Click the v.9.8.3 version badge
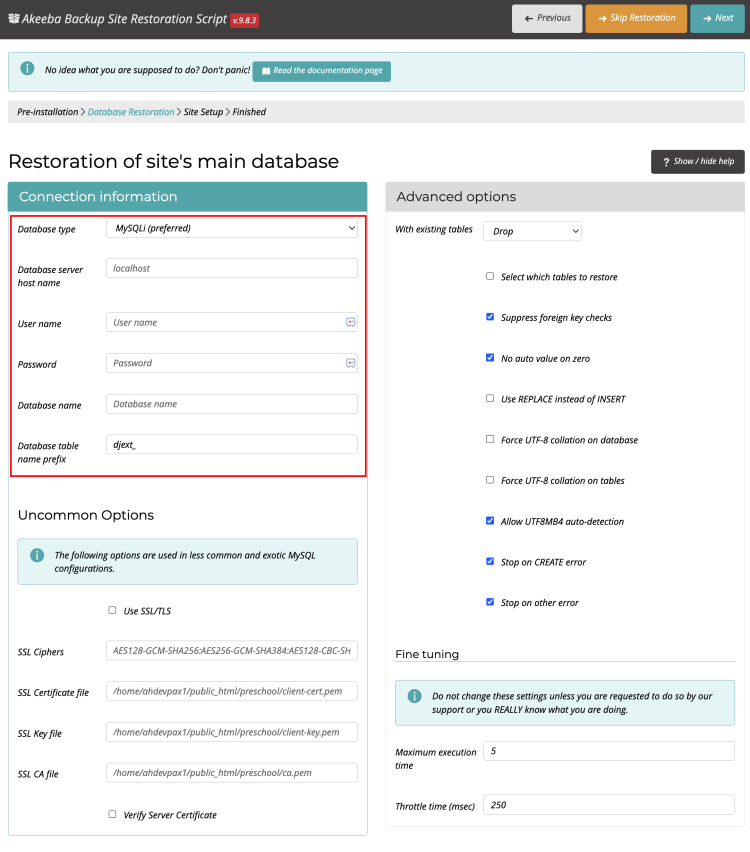750x852 pixels. (x=245, y=20)
